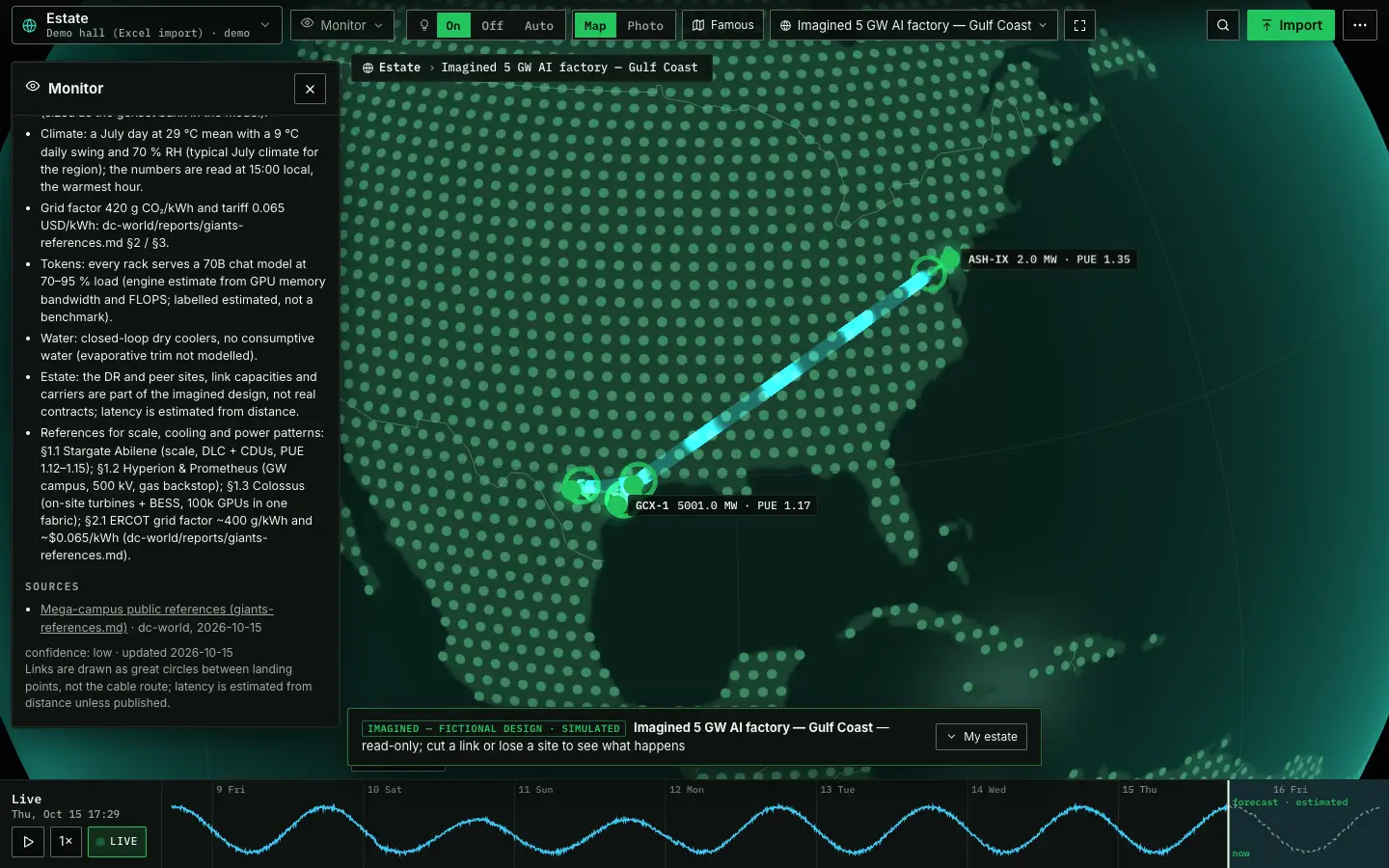Open the search magnifier icon
This screenshot has height=868, width=1389.
[1223, 25]
